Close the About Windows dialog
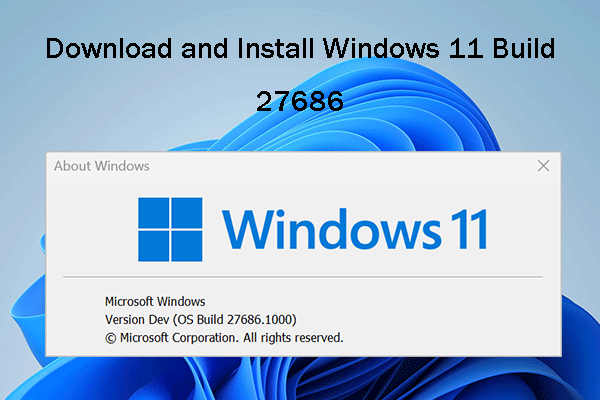 (543, 166)
